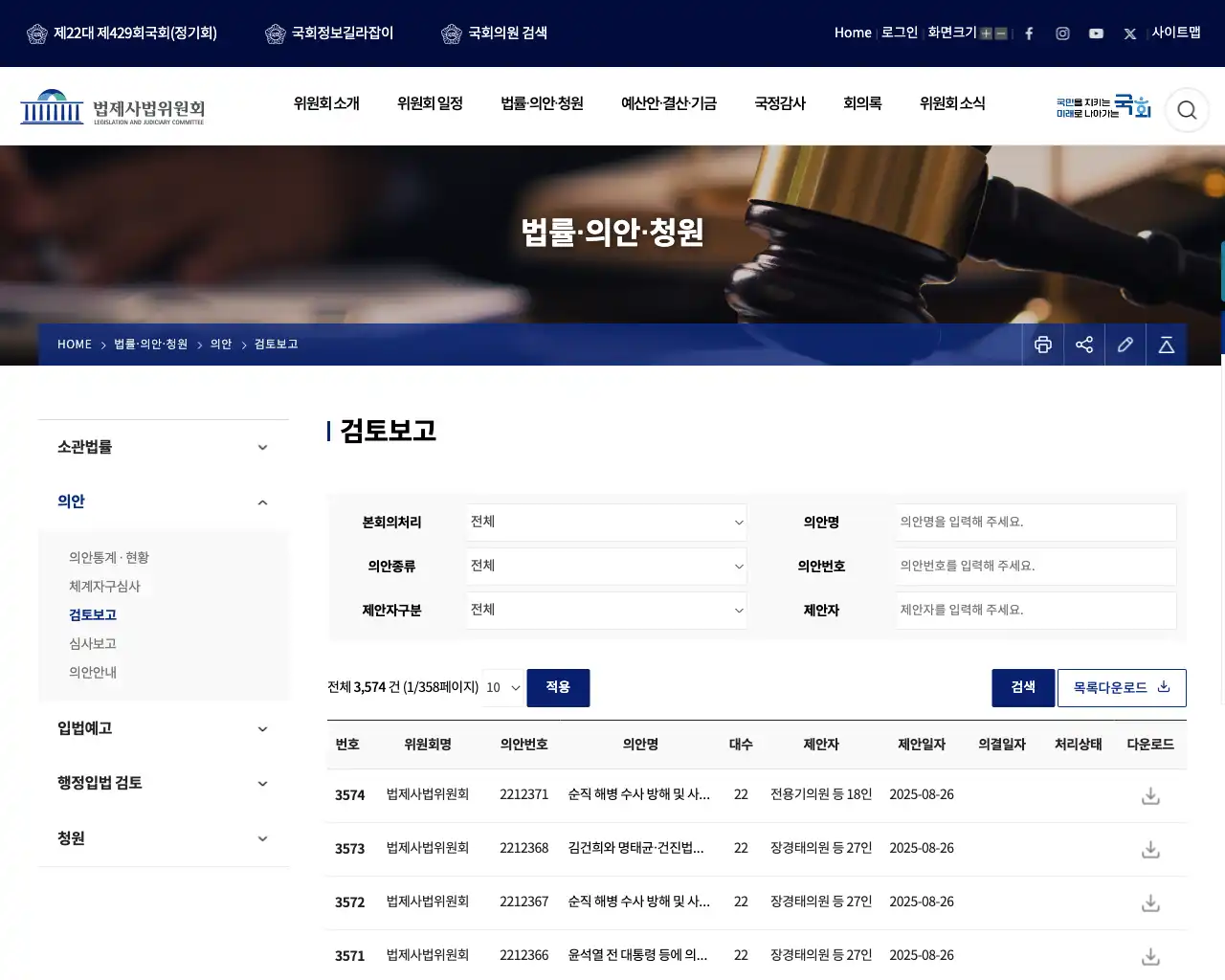Viewport: 1225px width, 980px height.
Task: Click the 목록다운로드 button
Action: 1122,688
